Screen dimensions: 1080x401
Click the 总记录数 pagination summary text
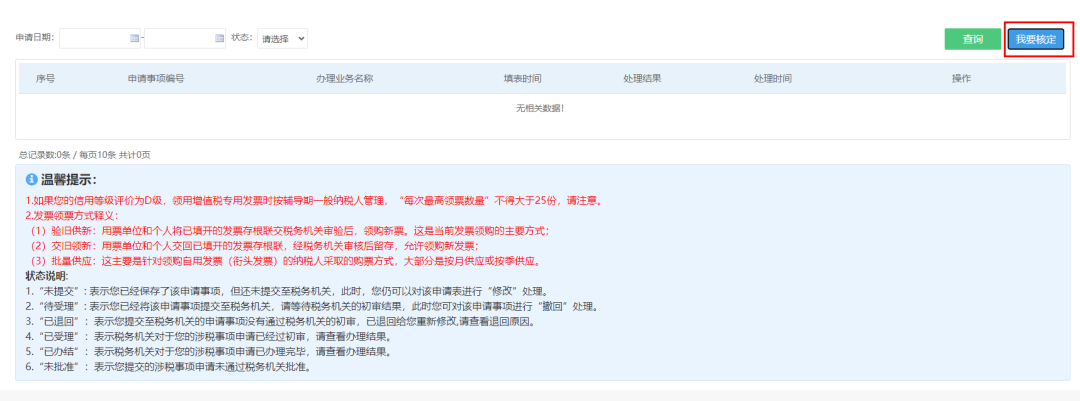[85, 155]
